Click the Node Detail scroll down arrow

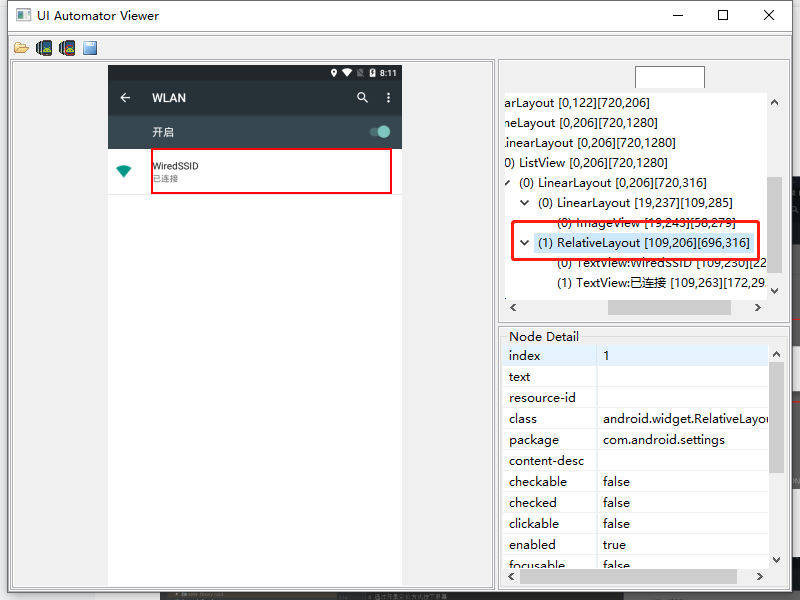[x=777, y=560]
